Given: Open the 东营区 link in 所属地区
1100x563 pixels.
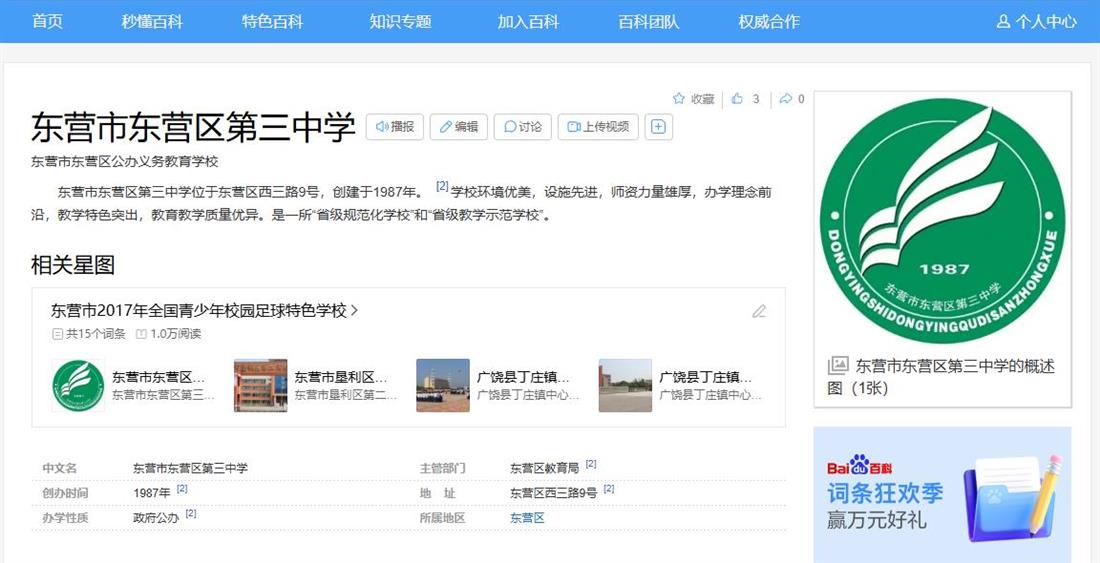Looking at the screenshot, I should [x=527, y=518].
